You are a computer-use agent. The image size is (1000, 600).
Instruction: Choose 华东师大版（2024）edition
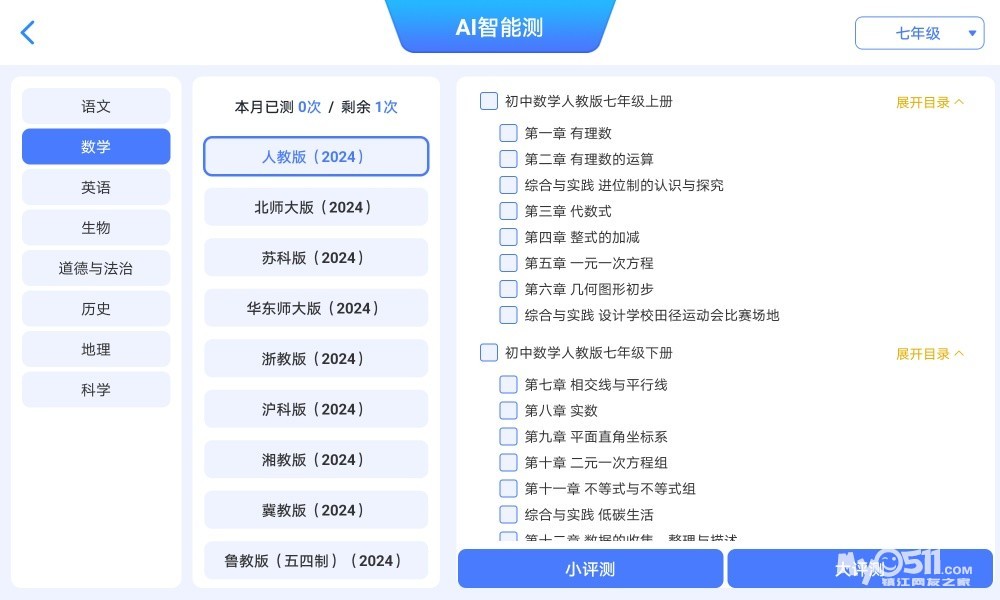[x=315, y=308]
